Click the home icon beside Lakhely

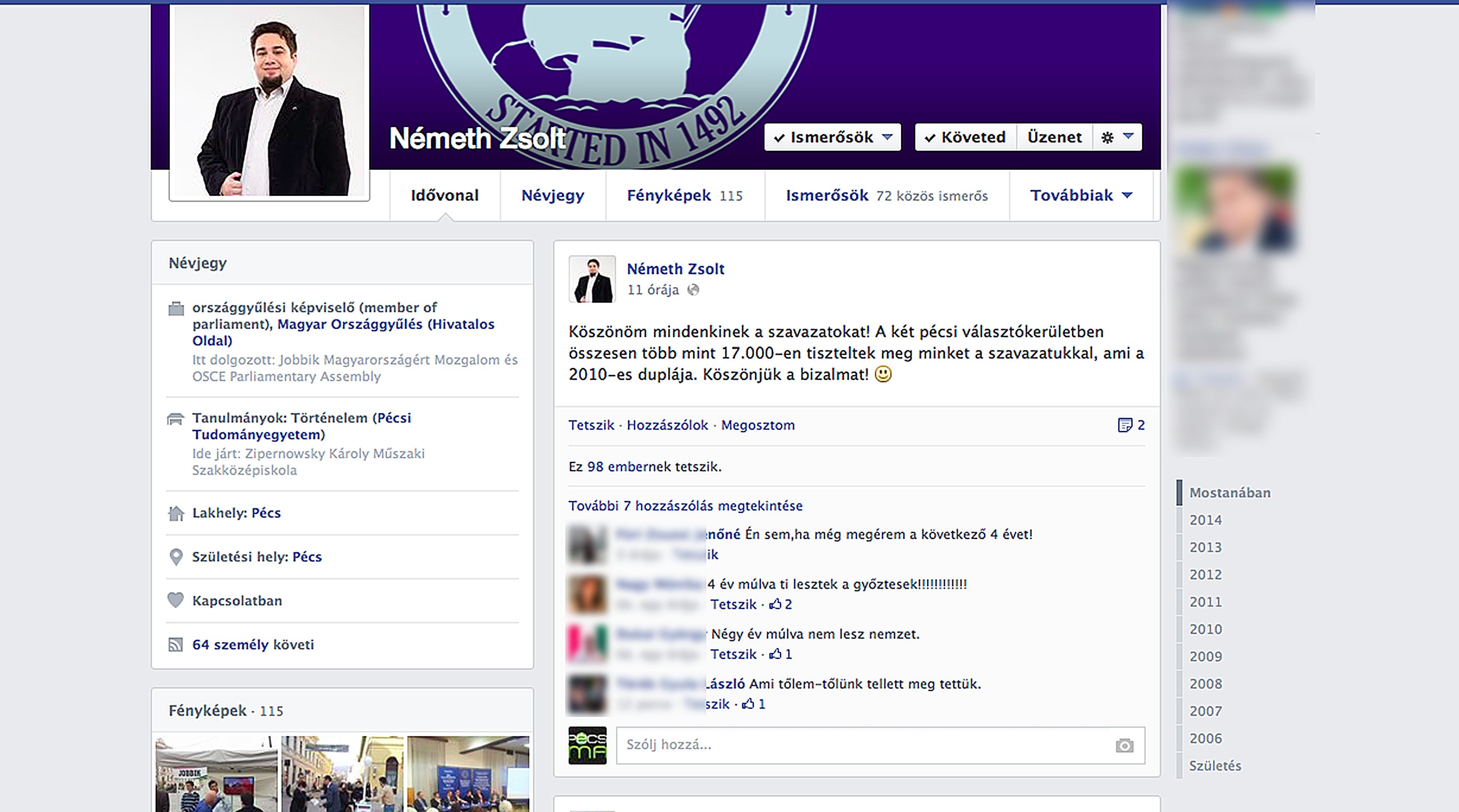pos(176,513)
